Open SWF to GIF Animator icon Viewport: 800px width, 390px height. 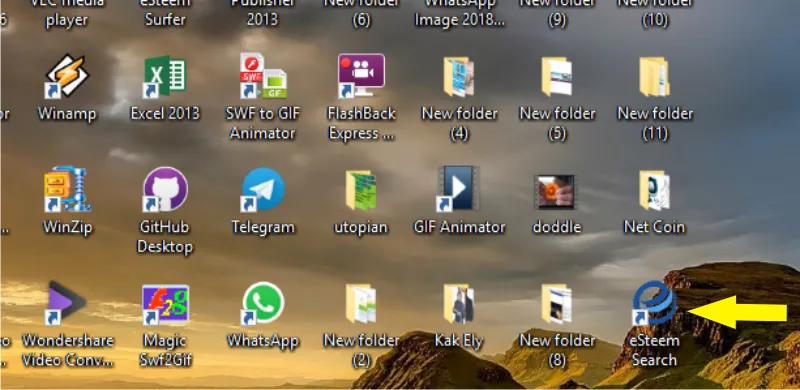263,77
